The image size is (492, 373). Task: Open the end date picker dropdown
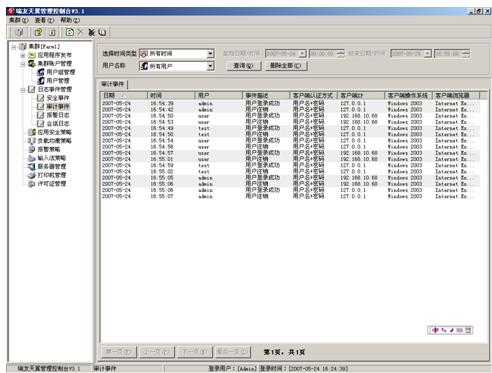[428, 54]
